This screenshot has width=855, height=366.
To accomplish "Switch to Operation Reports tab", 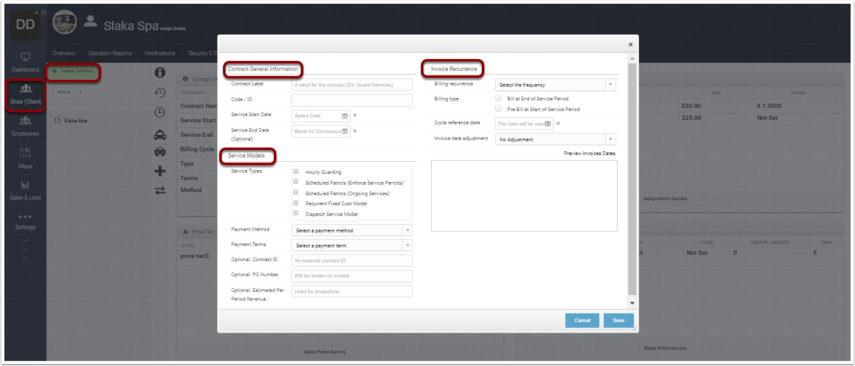I will click(110, 53).
